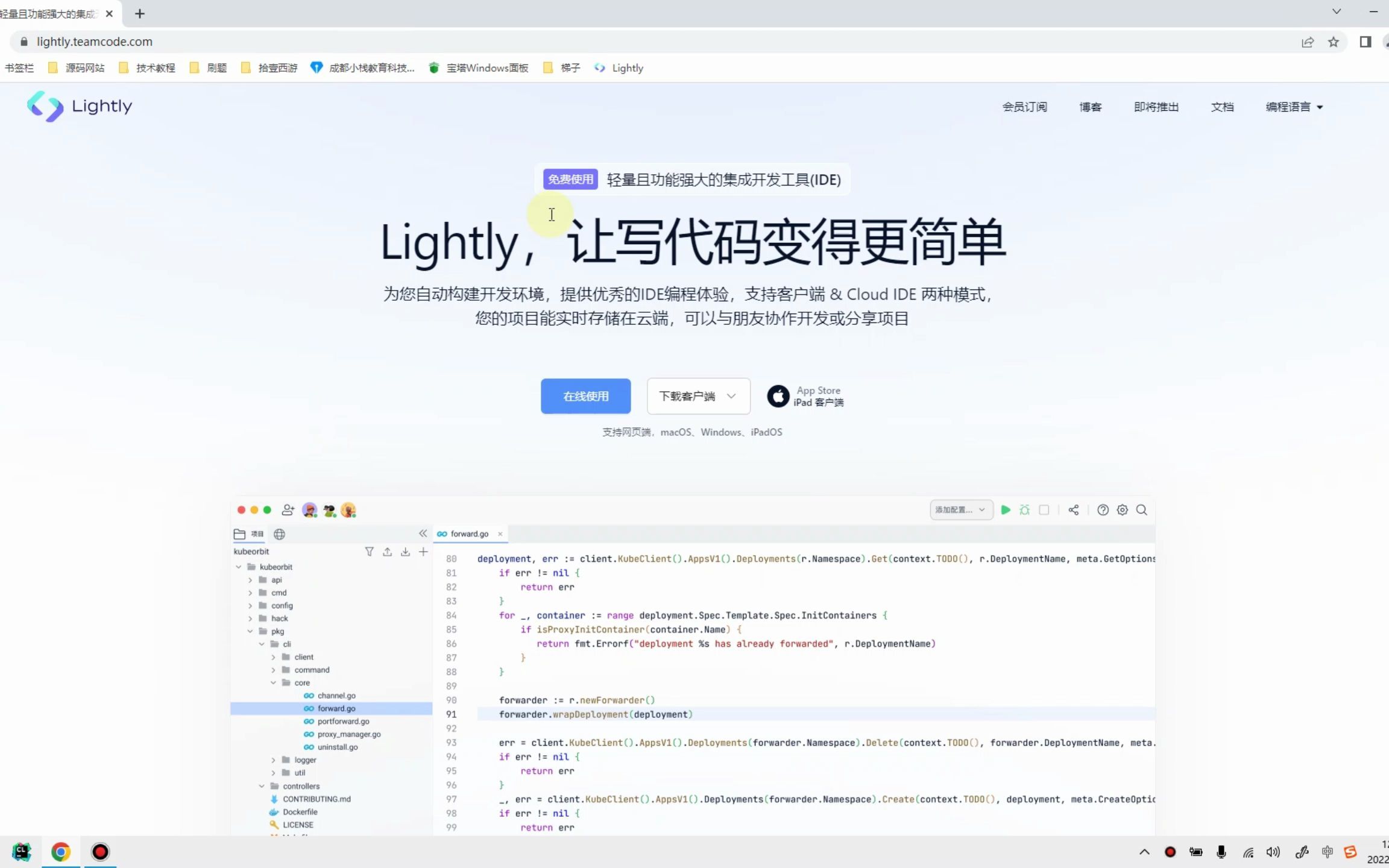
Task: Click 在线使用 button on homepage
Action: [x=585, y=395]
